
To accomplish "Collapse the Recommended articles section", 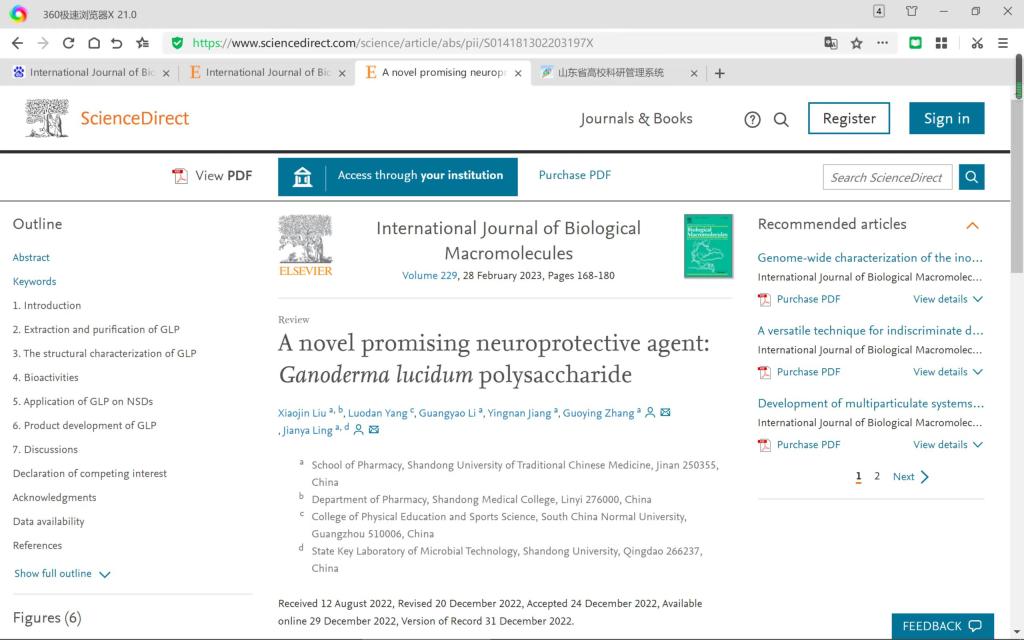I will [972, 225].
